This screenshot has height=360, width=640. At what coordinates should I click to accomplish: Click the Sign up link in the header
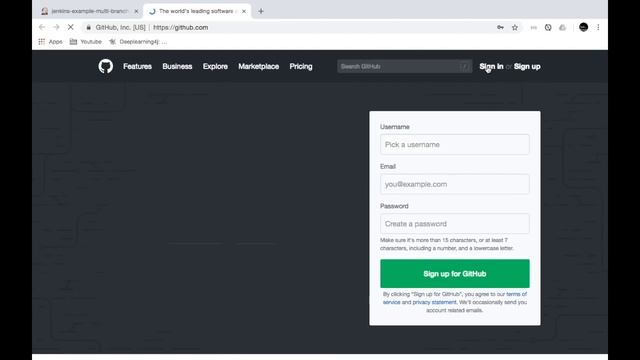click(x=527, y=67)
